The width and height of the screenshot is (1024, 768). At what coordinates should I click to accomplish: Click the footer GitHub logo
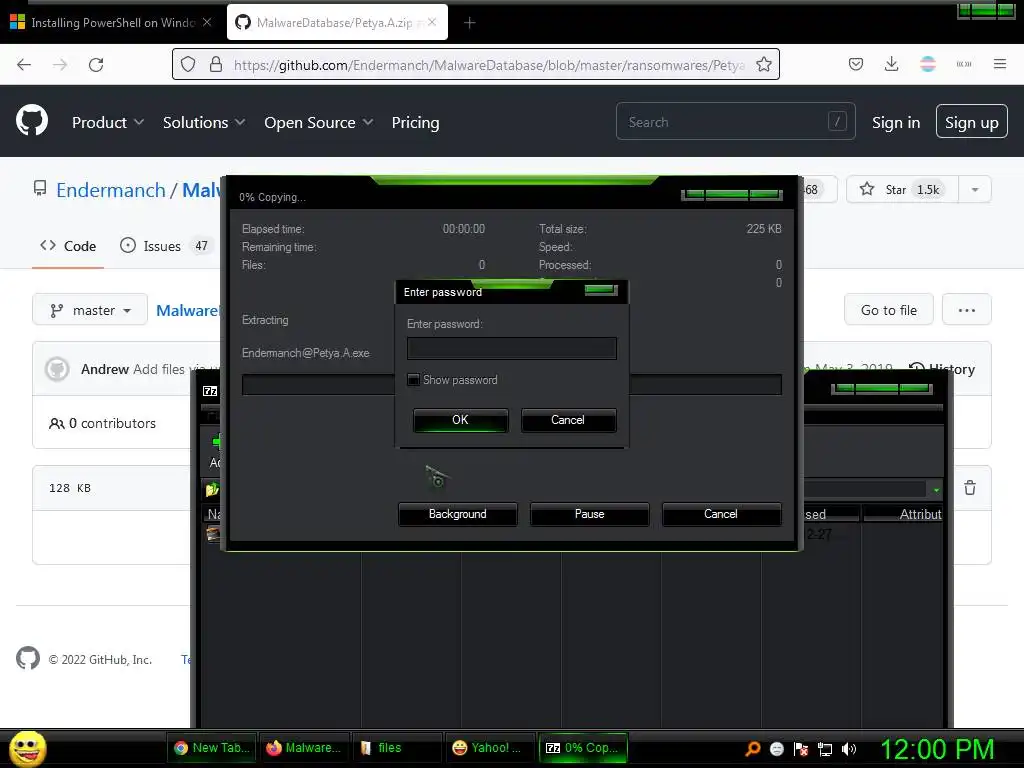tap(28, 658)
